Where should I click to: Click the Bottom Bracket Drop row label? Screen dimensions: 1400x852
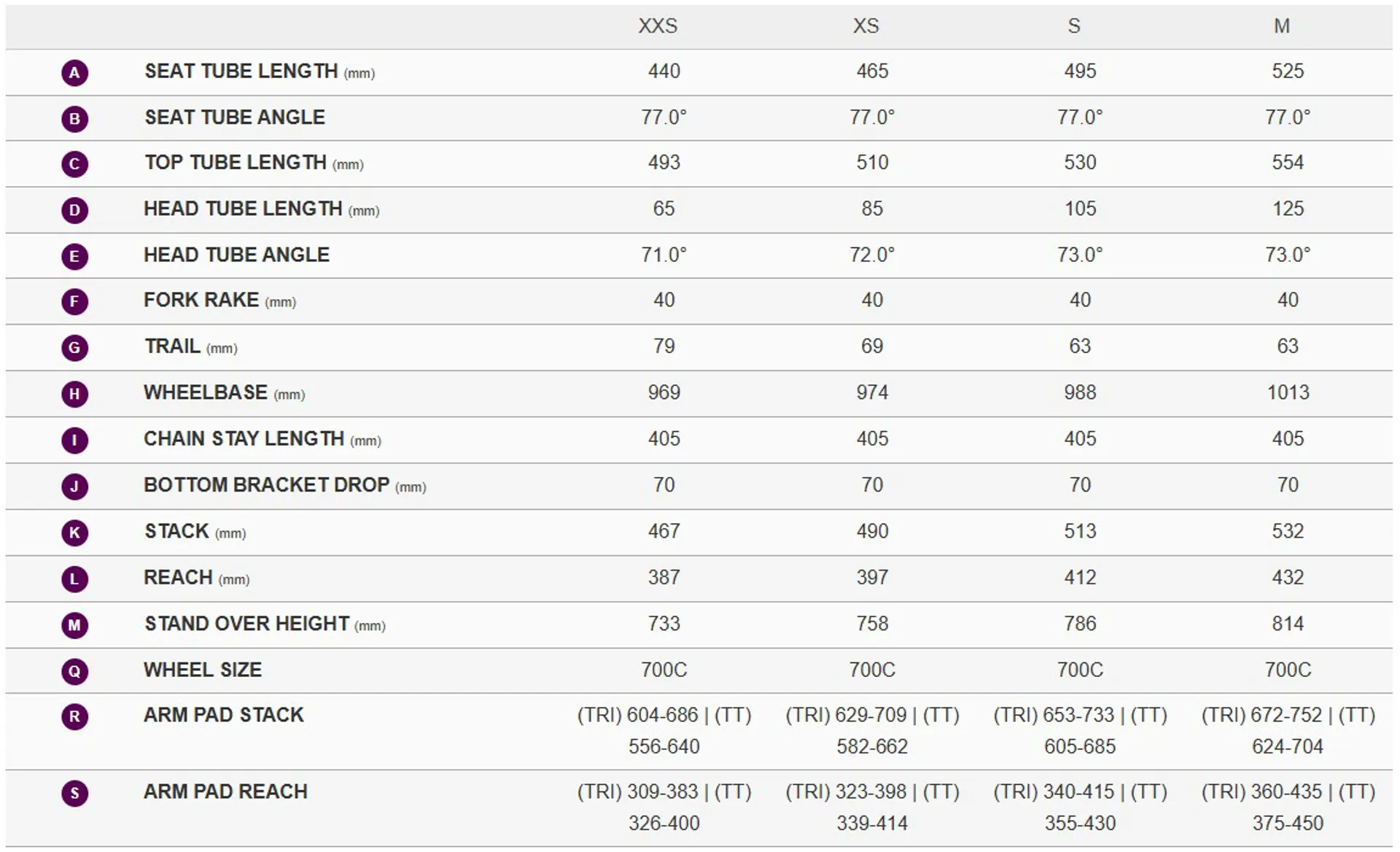tap(285, 485)
